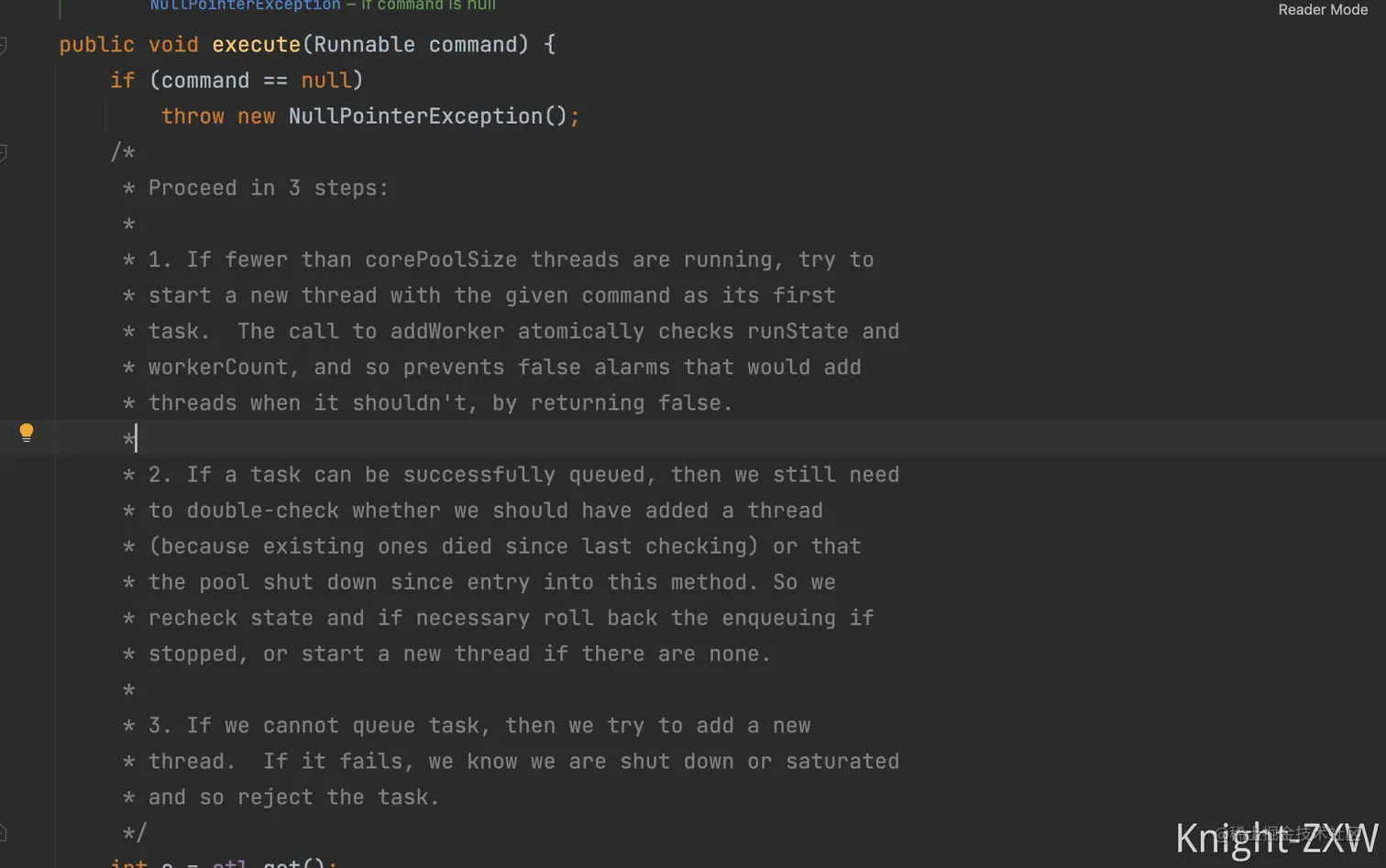Click the NullPointerException() constructor call

click(x=428, y=116)
